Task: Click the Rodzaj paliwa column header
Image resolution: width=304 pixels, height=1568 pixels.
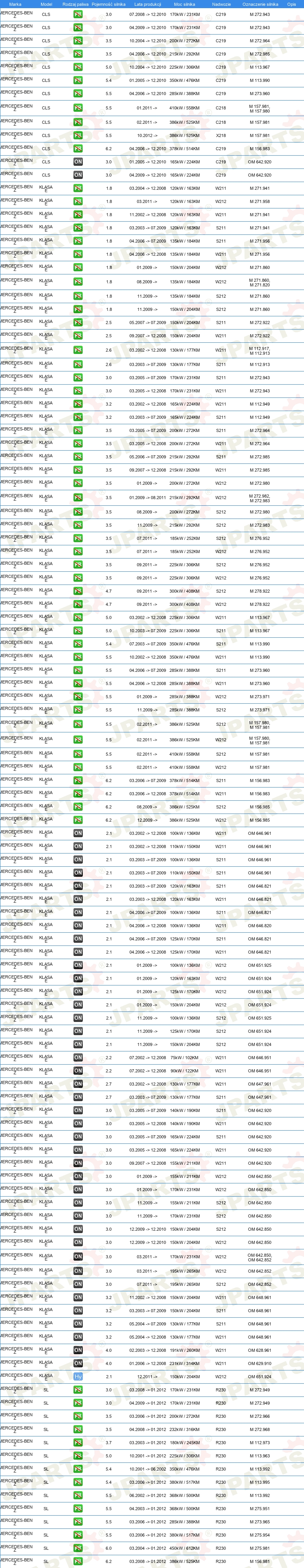Action: pos(75,4)
